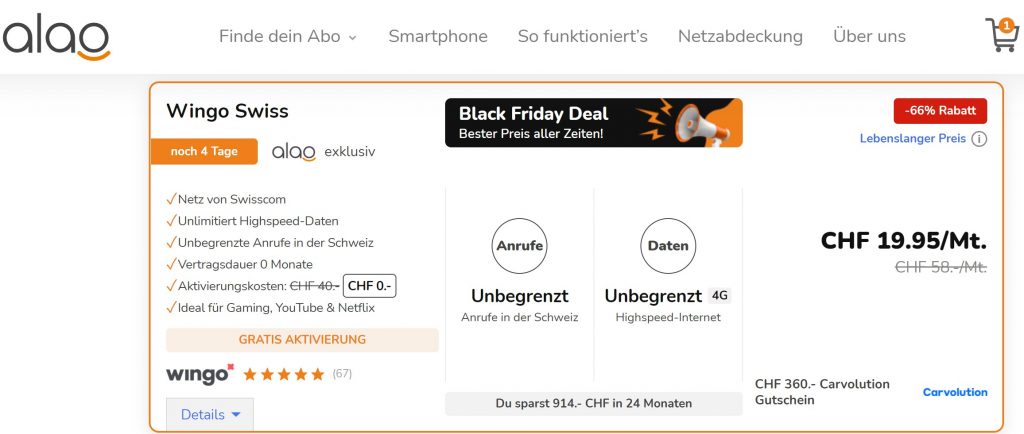Click the info icon beside Lebenslanger Preis
Image resolution: width=1024 pixels, height=434 pixels.
979,139
